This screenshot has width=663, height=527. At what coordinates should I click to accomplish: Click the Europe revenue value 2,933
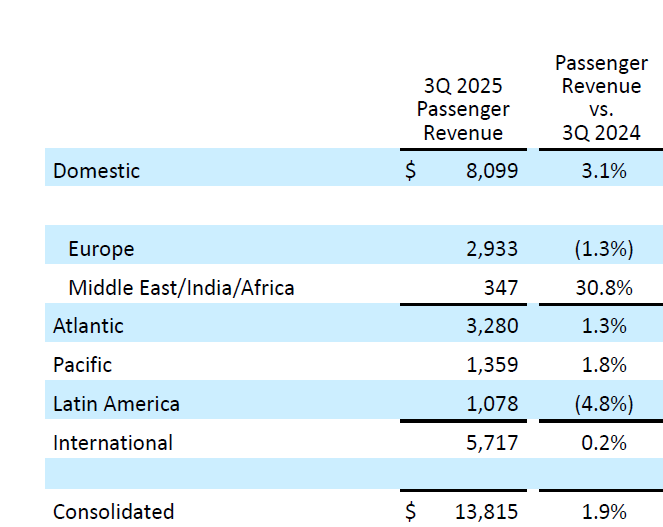492,249
